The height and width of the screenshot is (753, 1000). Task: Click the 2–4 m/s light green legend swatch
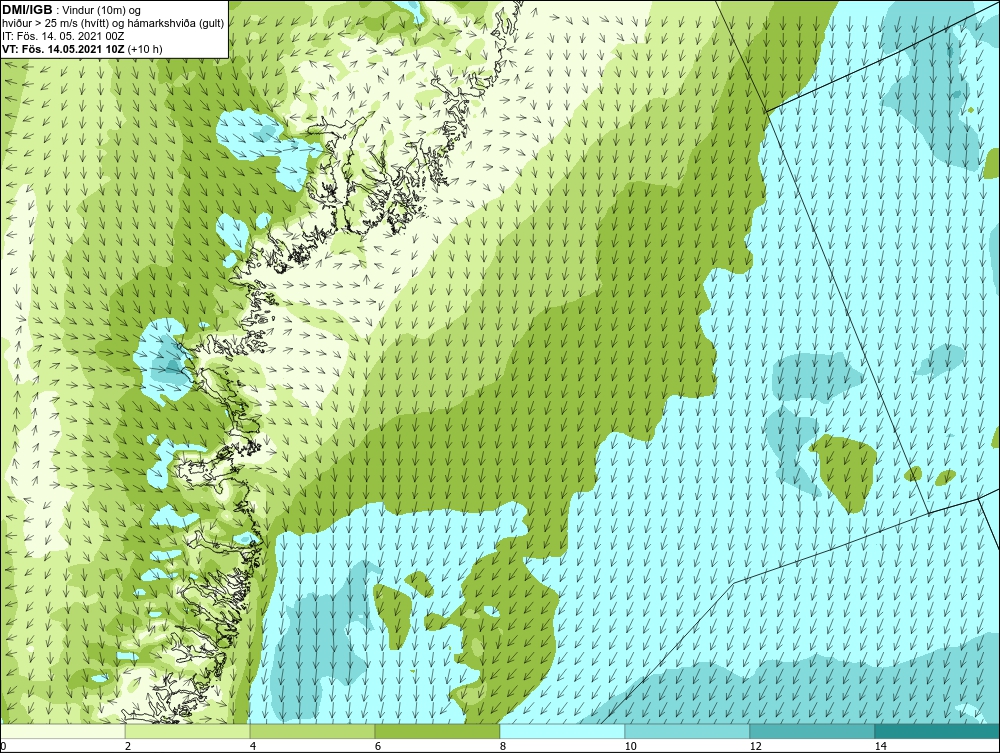pos(188,731)
